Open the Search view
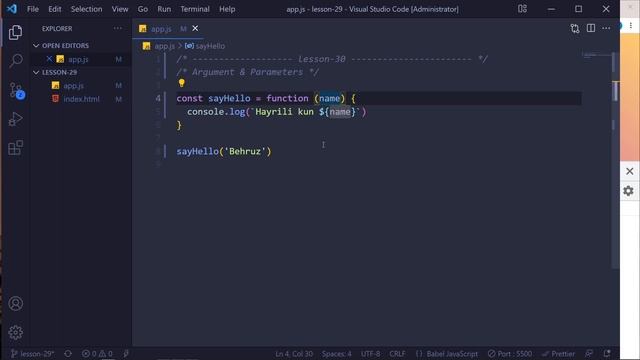 (x=16, y=61)
